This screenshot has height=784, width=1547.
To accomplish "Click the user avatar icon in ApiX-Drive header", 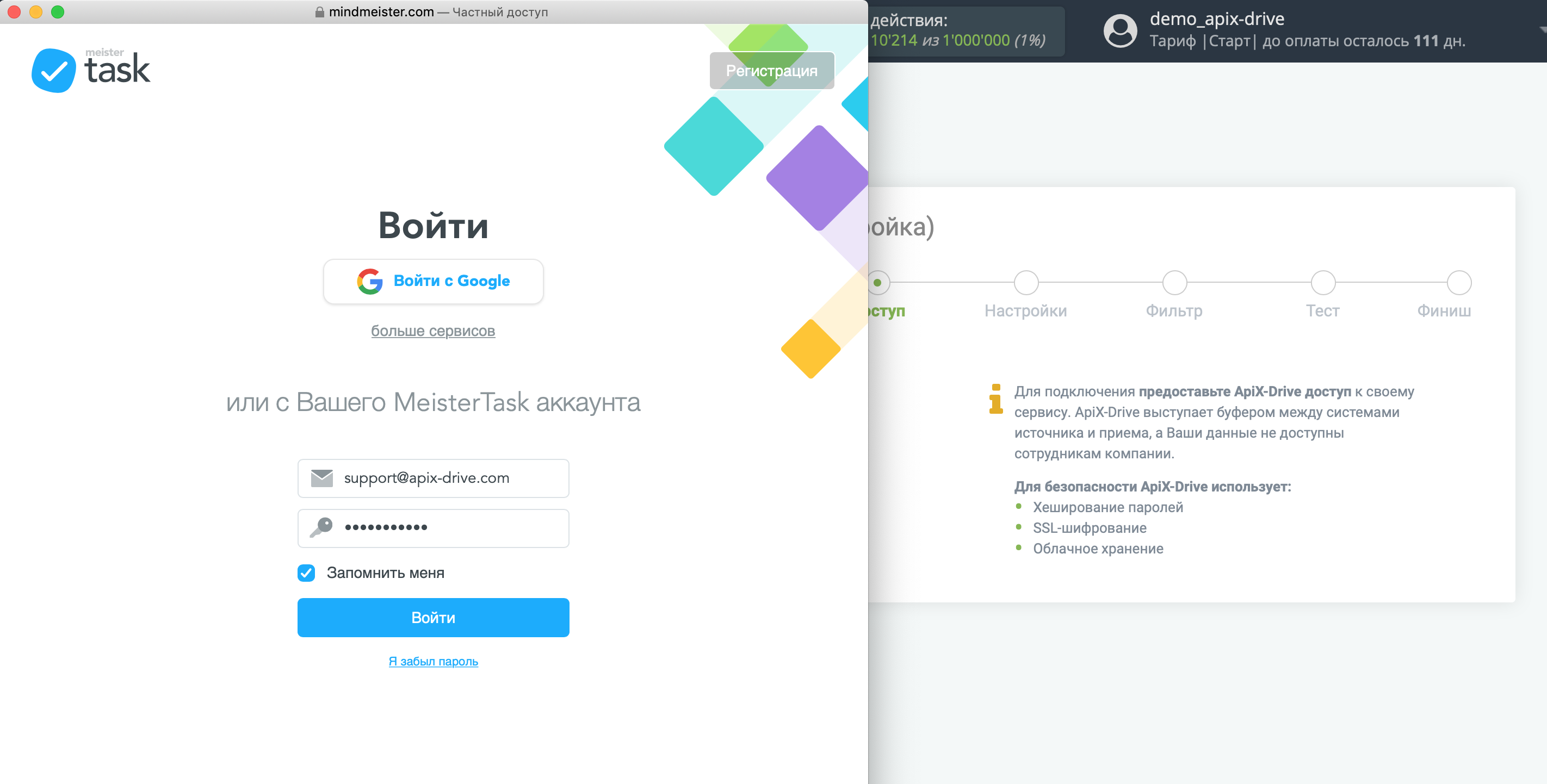I will pyautogui.click(x=1120, y=30).
